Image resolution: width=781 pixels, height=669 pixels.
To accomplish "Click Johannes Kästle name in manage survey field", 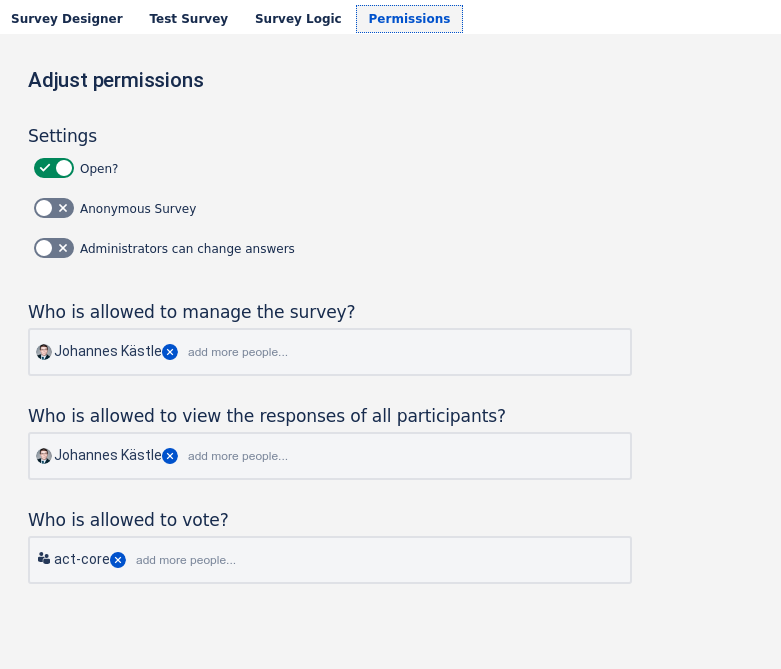I will (108, 351).
